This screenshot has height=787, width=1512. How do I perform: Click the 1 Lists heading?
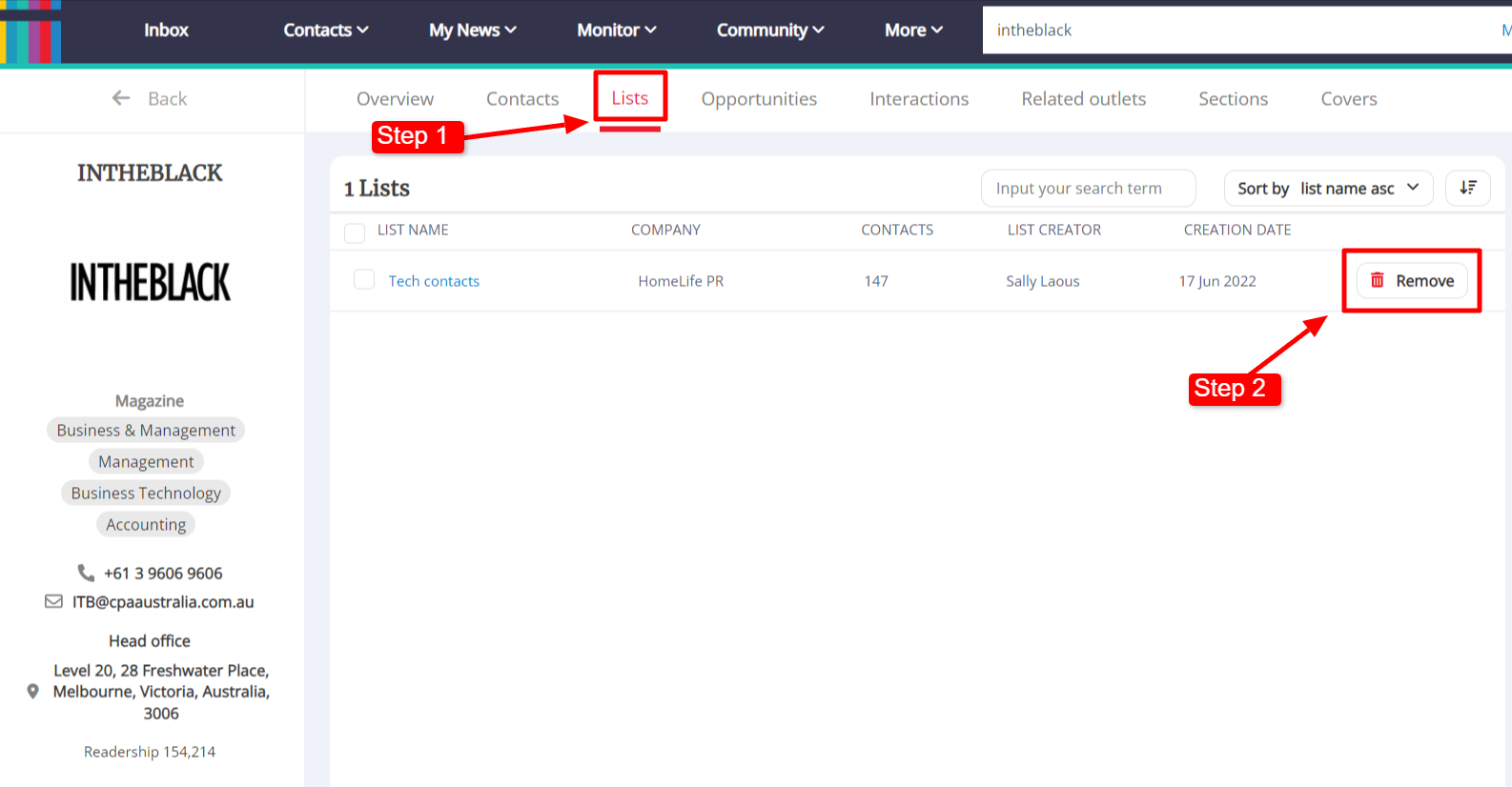tap(377, 189)
